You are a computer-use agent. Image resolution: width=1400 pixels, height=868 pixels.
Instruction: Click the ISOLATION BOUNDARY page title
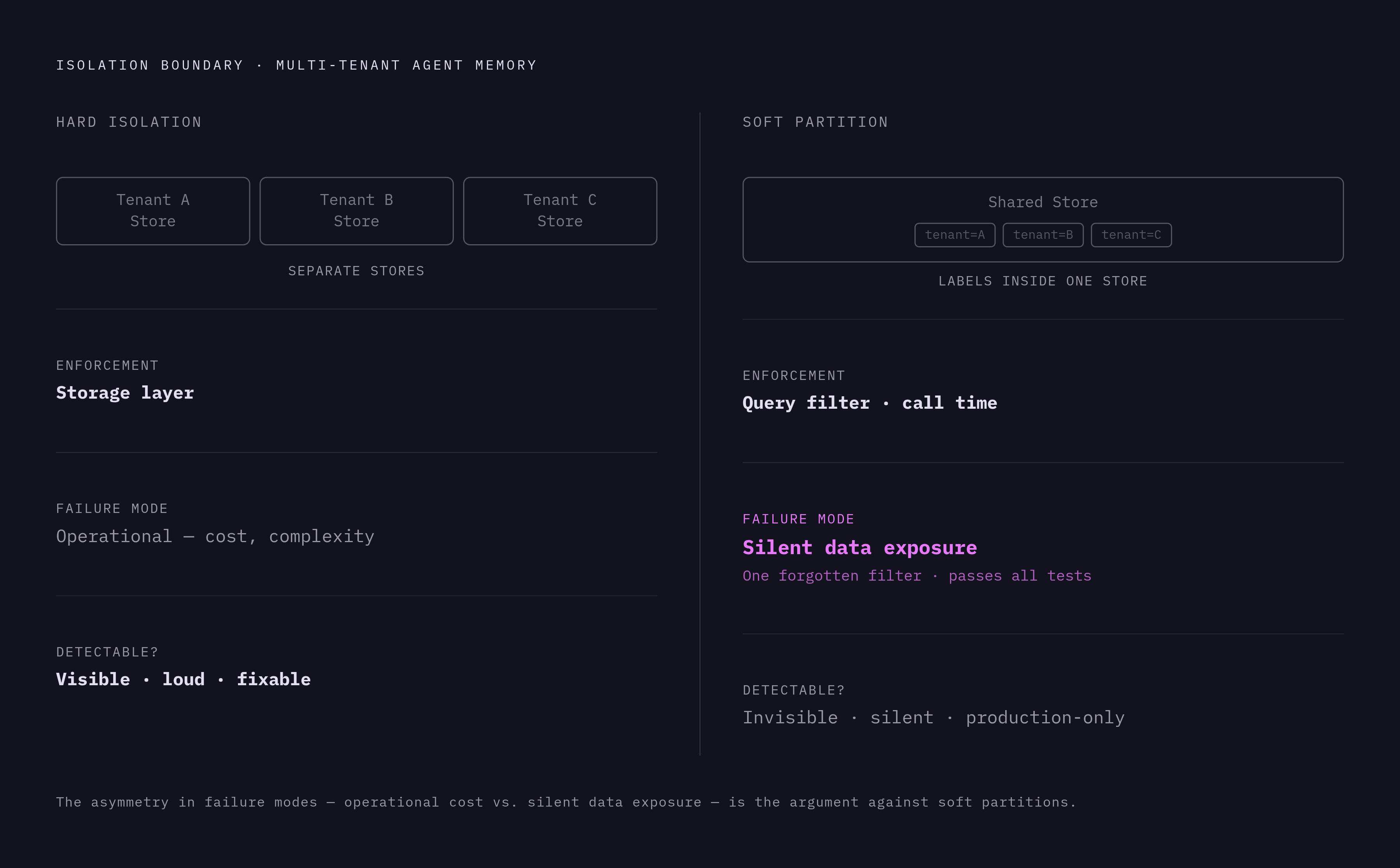296,65
